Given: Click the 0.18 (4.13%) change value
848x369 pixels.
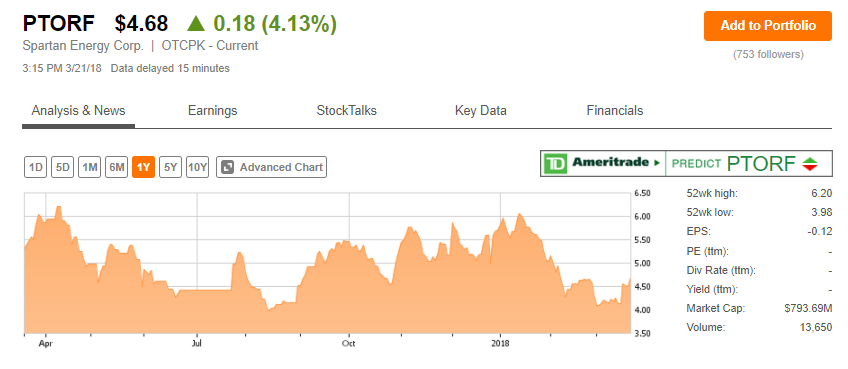Looking at the screenshot, I should (x=275, y=23).
